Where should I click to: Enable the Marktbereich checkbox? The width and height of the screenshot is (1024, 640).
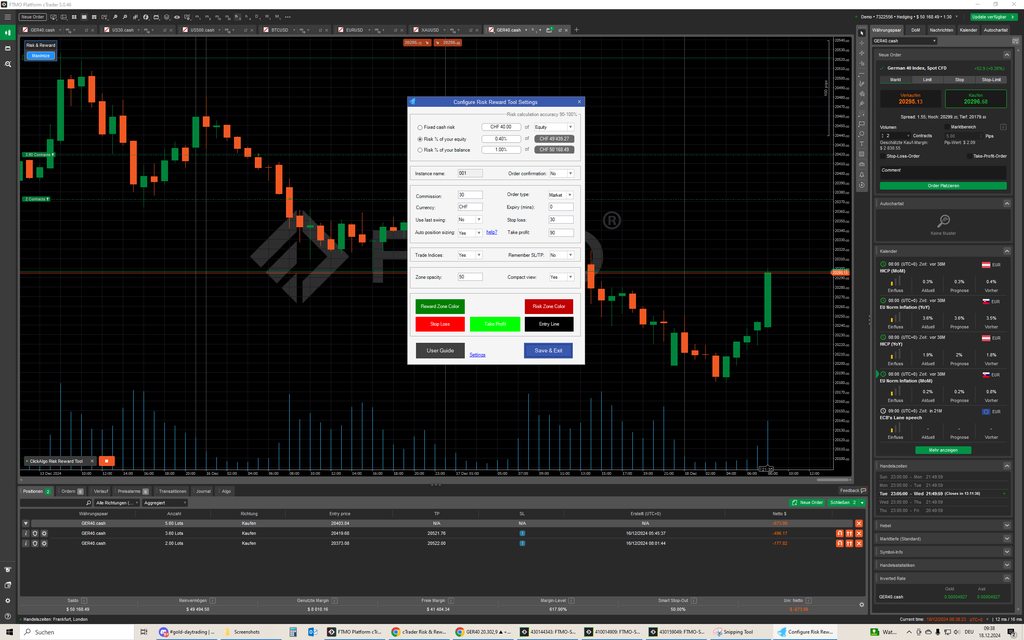click(947, 127)
